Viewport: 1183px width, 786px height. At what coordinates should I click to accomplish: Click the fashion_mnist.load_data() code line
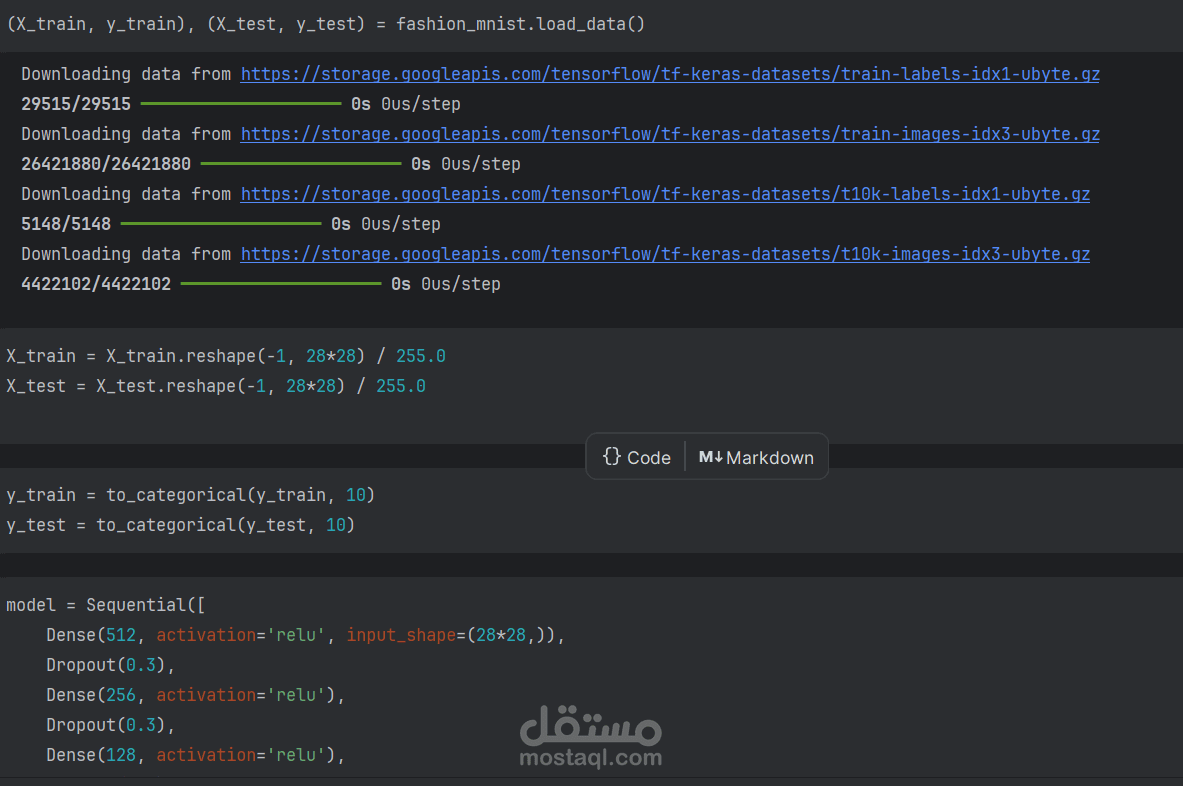(x=326, y=24)
